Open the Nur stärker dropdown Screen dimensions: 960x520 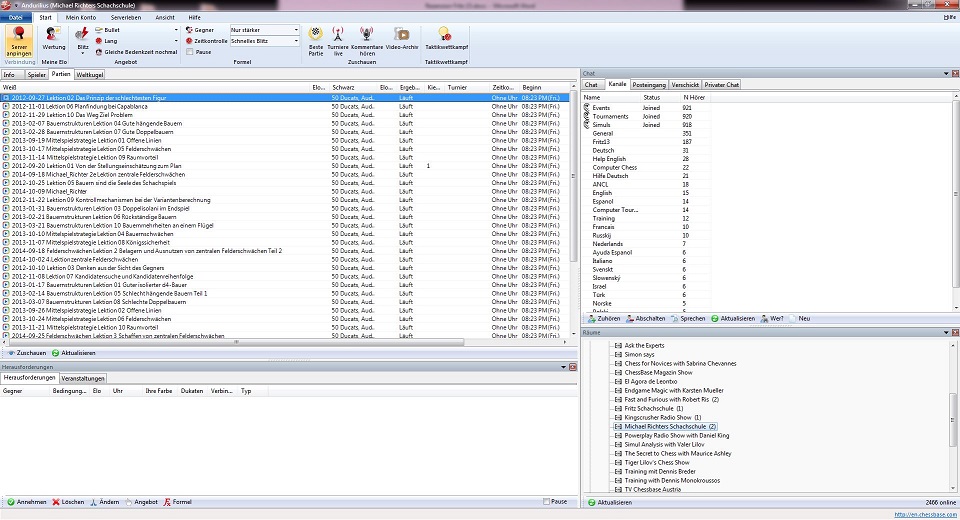(x=264, y=30)
